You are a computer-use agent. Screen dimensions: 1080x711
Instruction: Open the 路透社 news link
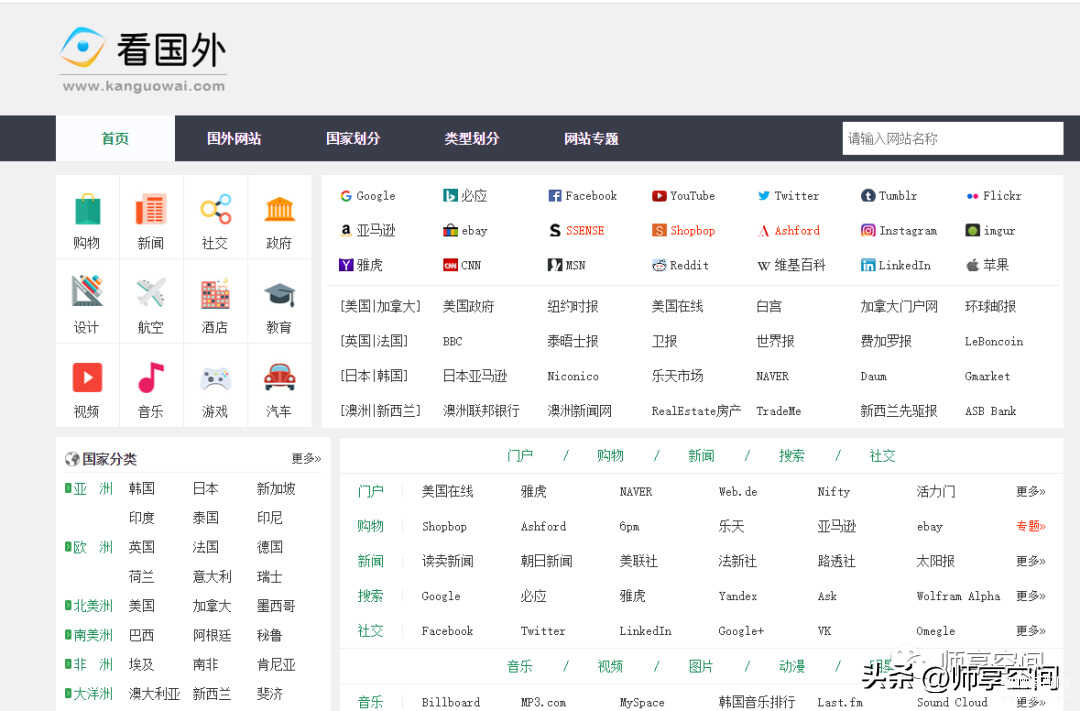coord(836,561)
